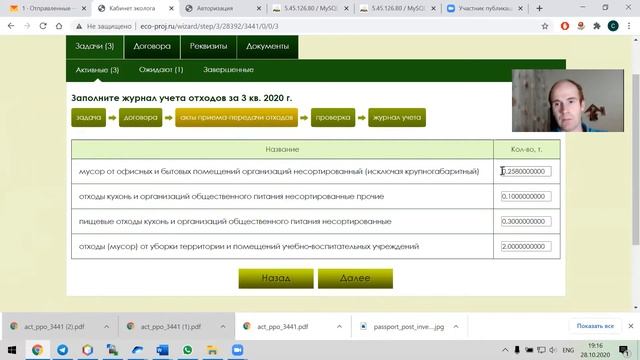The height and width of the screenshot is (360, 640).
Task: Bookmark this page with the star icon
Action: click(x=545, y=26)
